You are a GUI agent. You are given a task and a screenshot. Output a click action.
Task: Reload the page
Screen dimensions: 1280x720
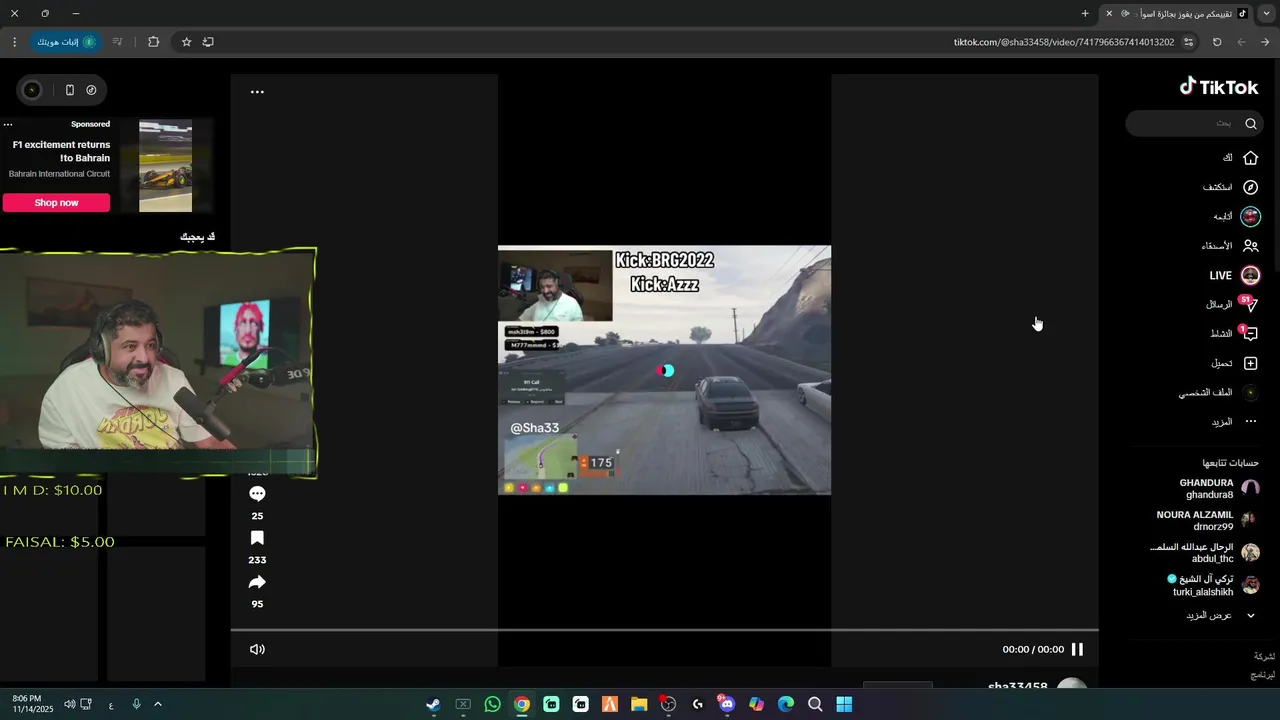tap(1217, 42)
